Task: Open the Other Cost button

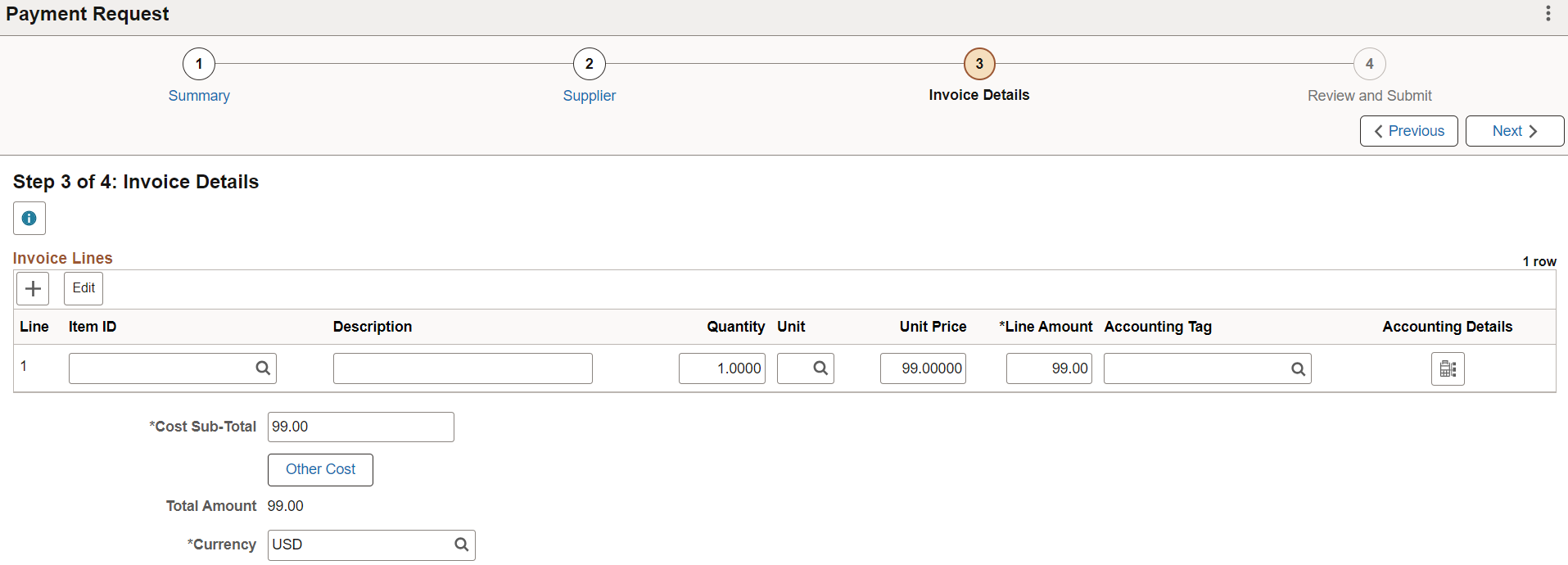Action: [320, 470]
